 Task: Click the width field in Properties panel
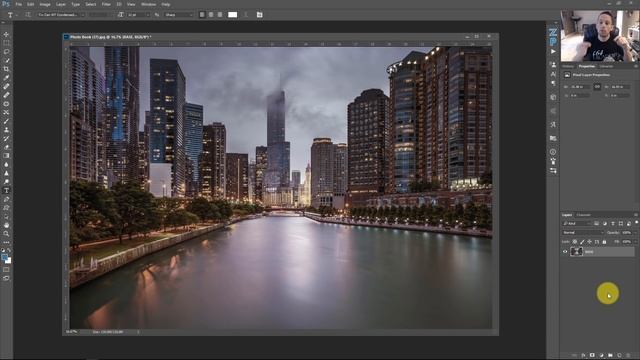pos(580,87)
